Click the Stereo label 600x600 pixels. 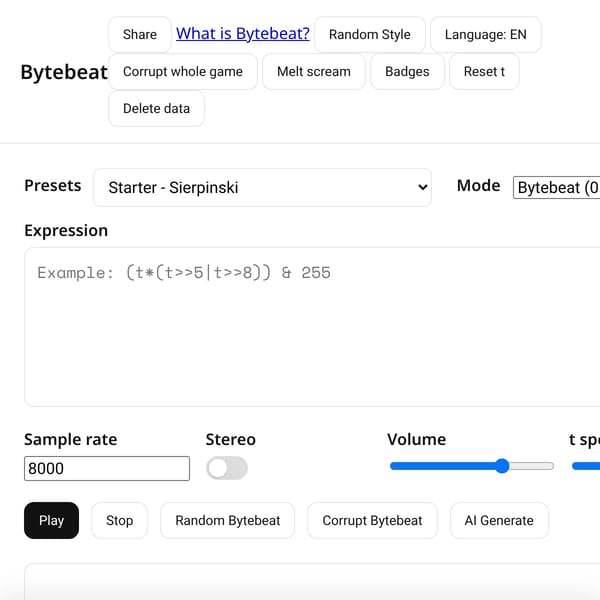coord(231,439)
